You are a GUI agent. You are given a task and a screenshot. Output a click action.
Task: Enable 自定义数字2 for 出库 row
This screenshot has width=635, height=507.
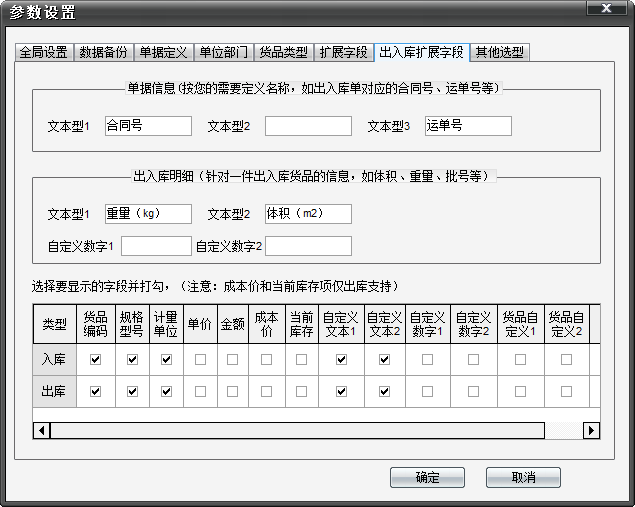473,392
